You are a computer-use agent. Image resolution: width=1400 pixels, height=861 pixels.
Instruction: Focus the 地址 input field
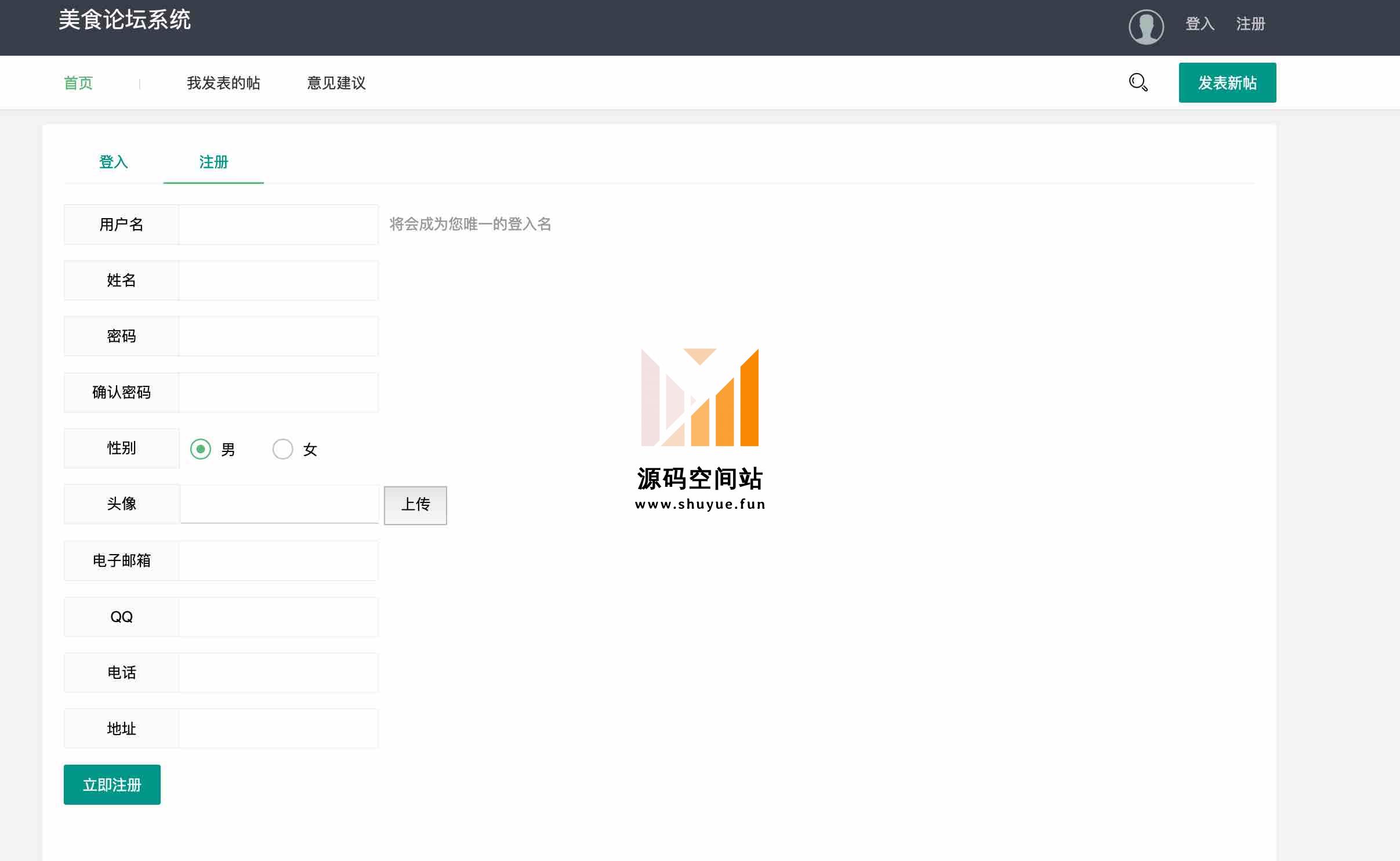[278, 728]
